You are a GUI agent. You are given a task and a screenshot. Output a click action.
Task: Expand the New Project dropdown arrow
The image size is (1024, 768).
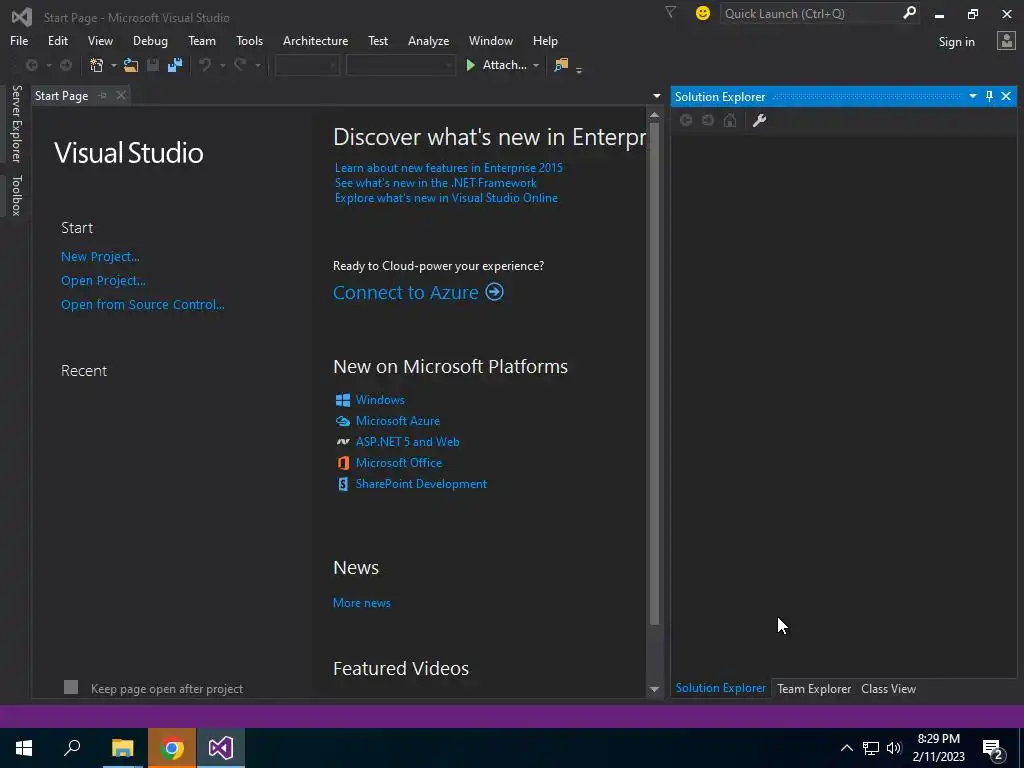113,65
